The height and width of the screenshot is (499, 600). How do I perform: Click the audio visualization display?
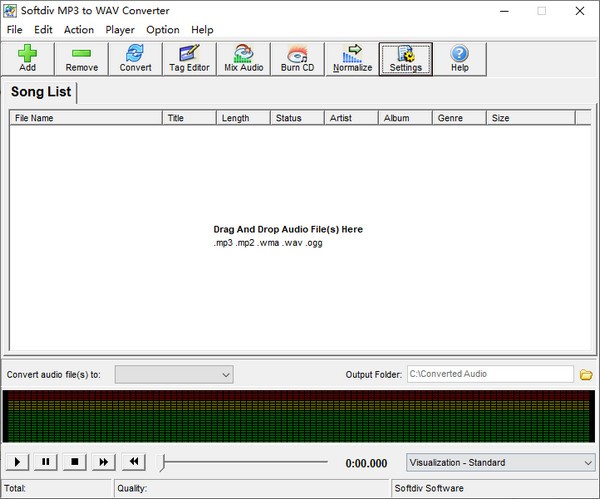pos(299,416)
